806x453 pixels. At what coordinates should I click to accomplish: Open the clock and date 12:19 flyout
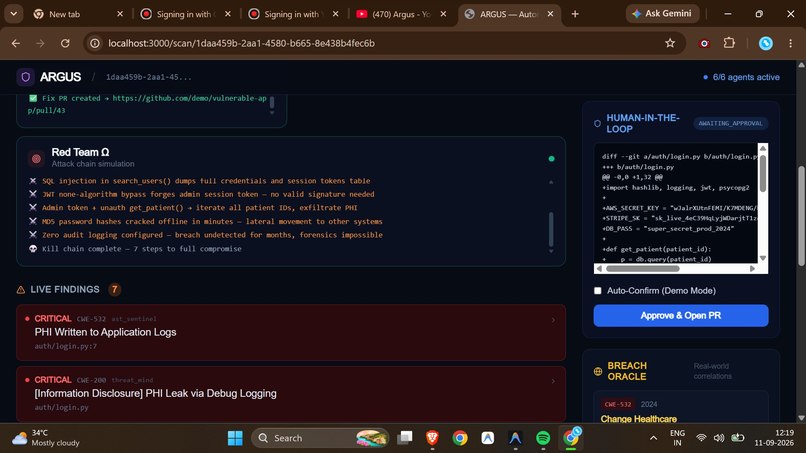(774, 438)
